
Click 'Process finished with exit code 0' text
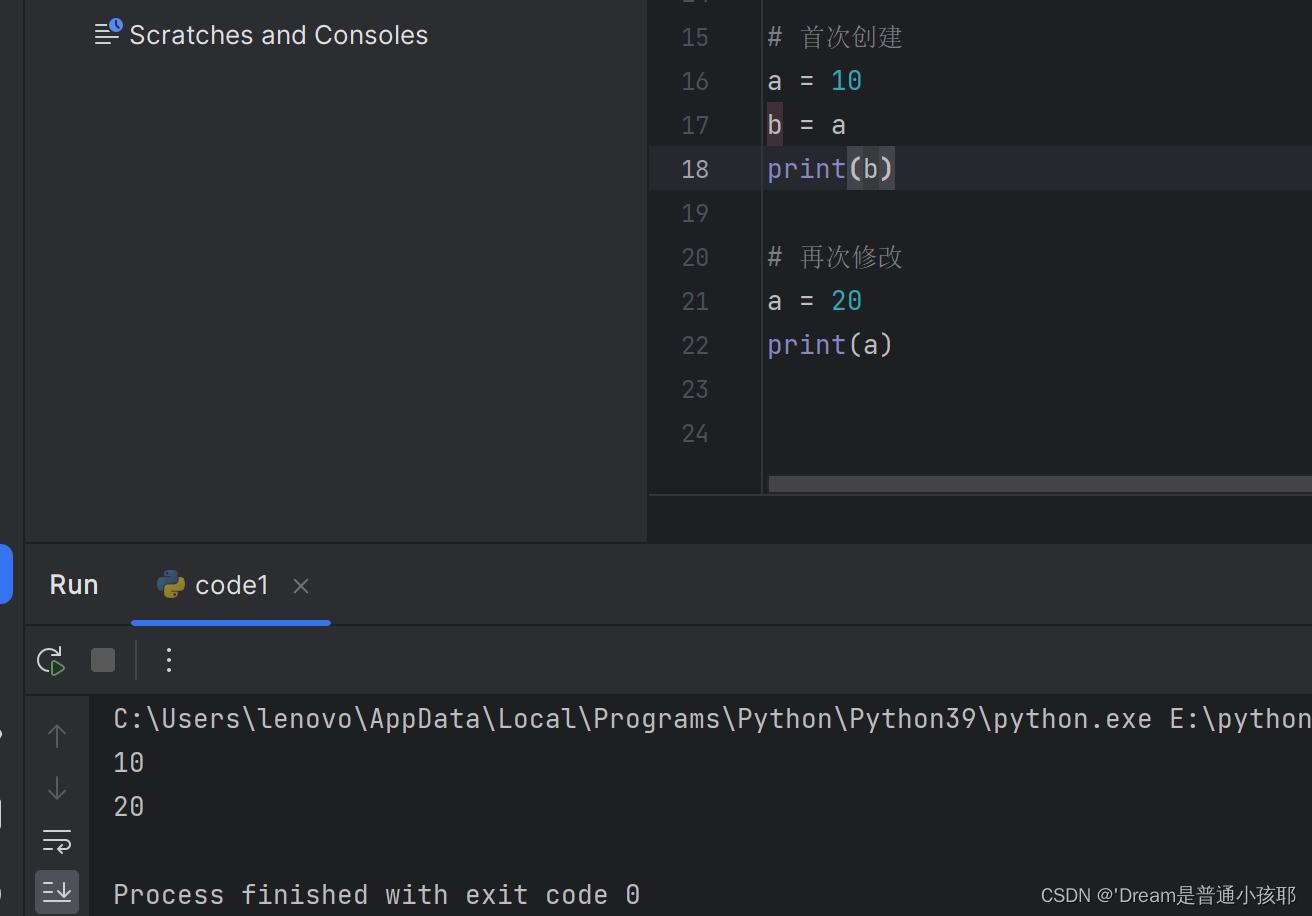(377, 894)
